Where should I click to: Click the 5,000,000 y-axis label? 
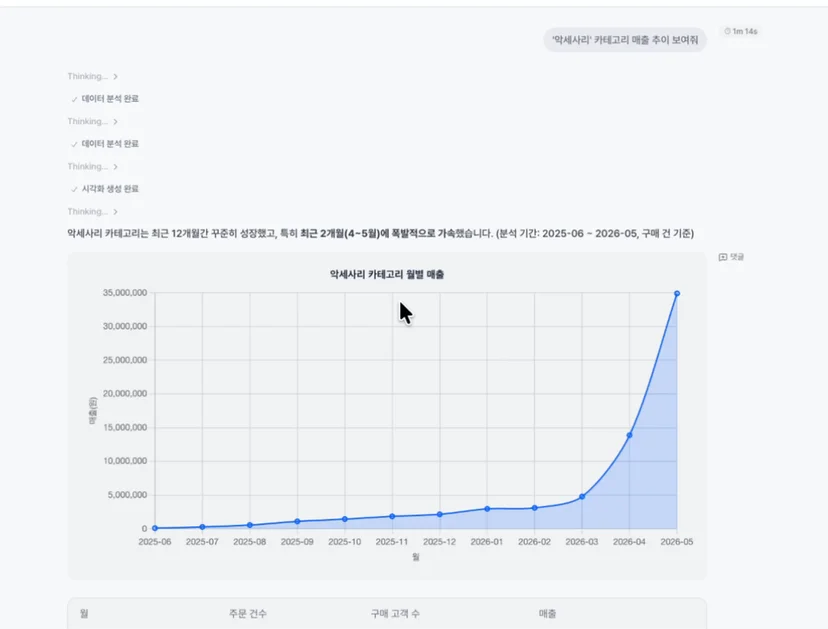(x=127, y=495)
